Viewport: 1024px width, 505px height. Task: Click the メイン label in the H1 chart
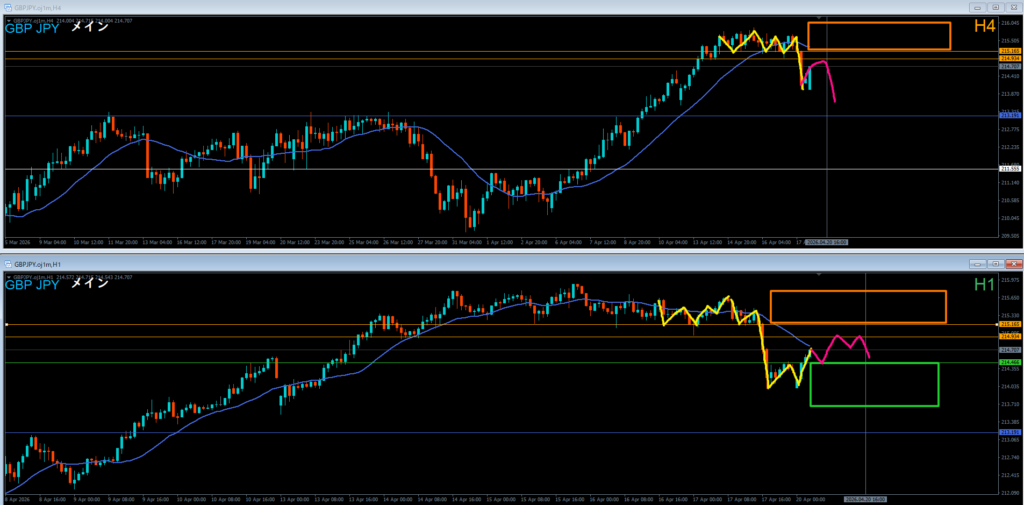[89, 284]
